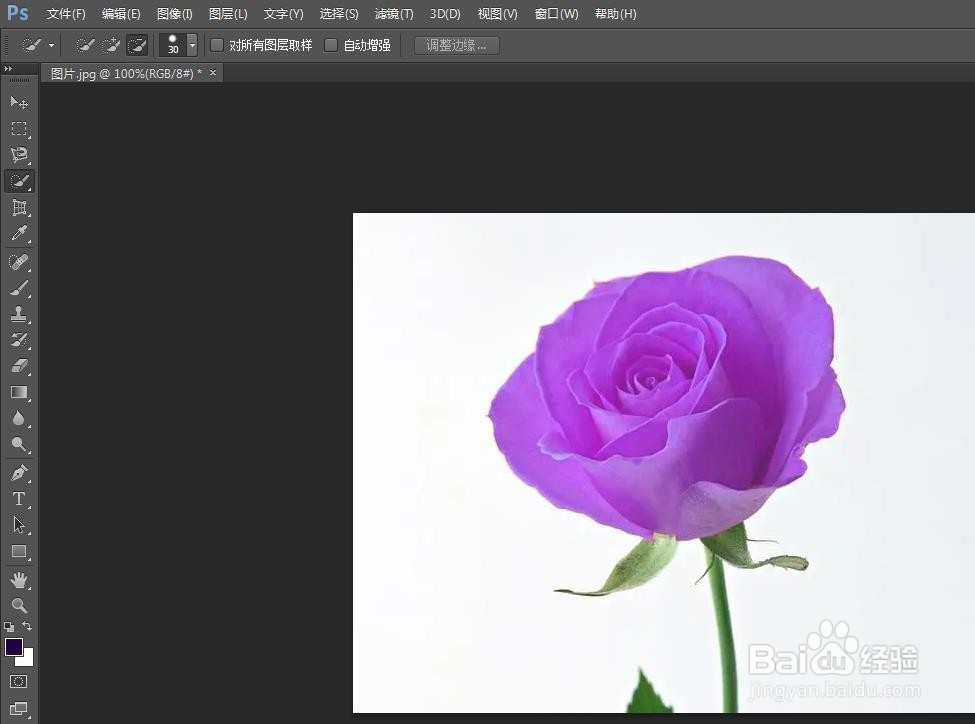
Task: Enable 自动增强 checkbox
Action: [331, 45]
